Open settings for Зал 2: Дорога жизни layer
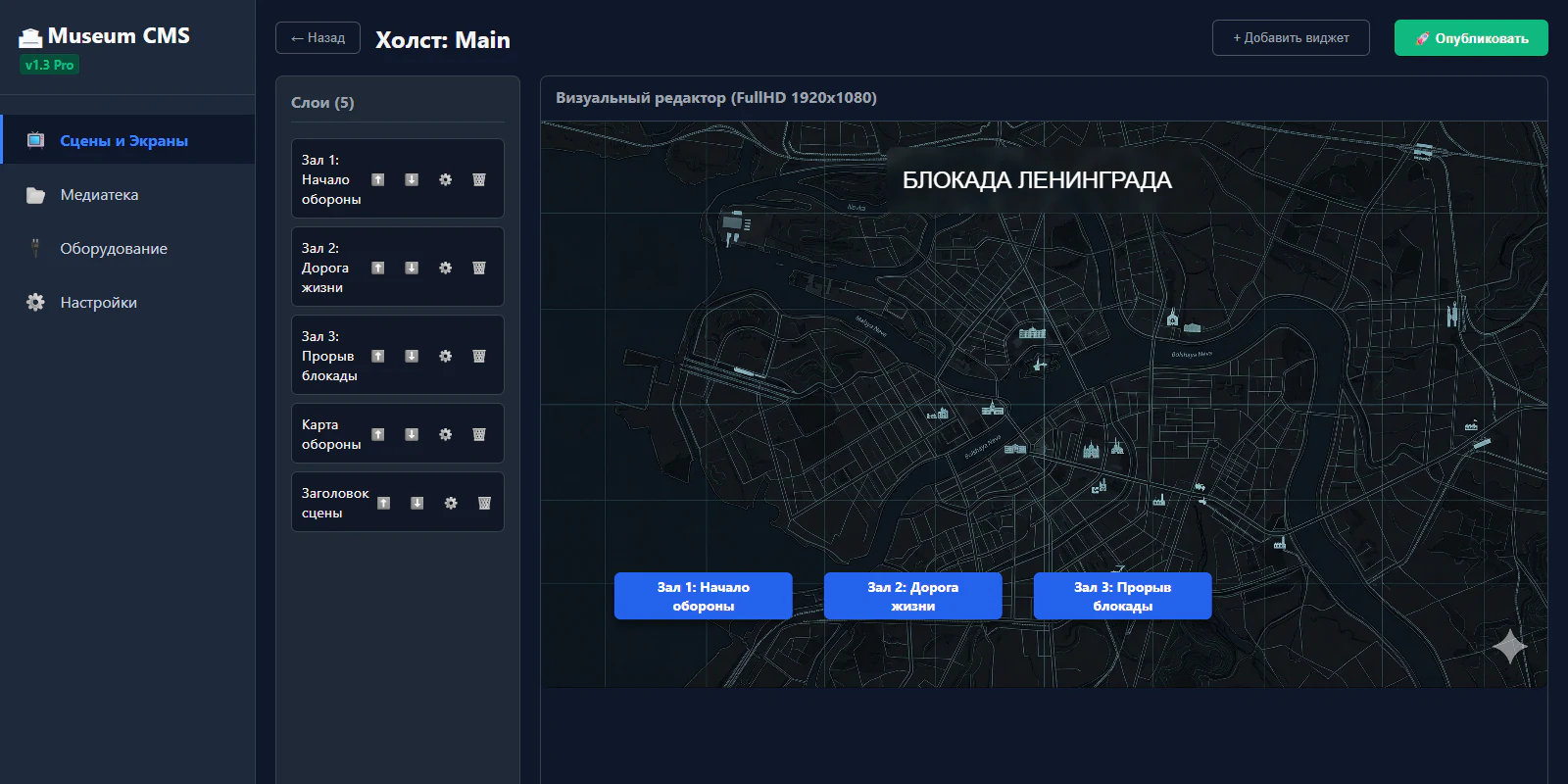Viewport: 1568px width, 784px height. pos(446,268)
